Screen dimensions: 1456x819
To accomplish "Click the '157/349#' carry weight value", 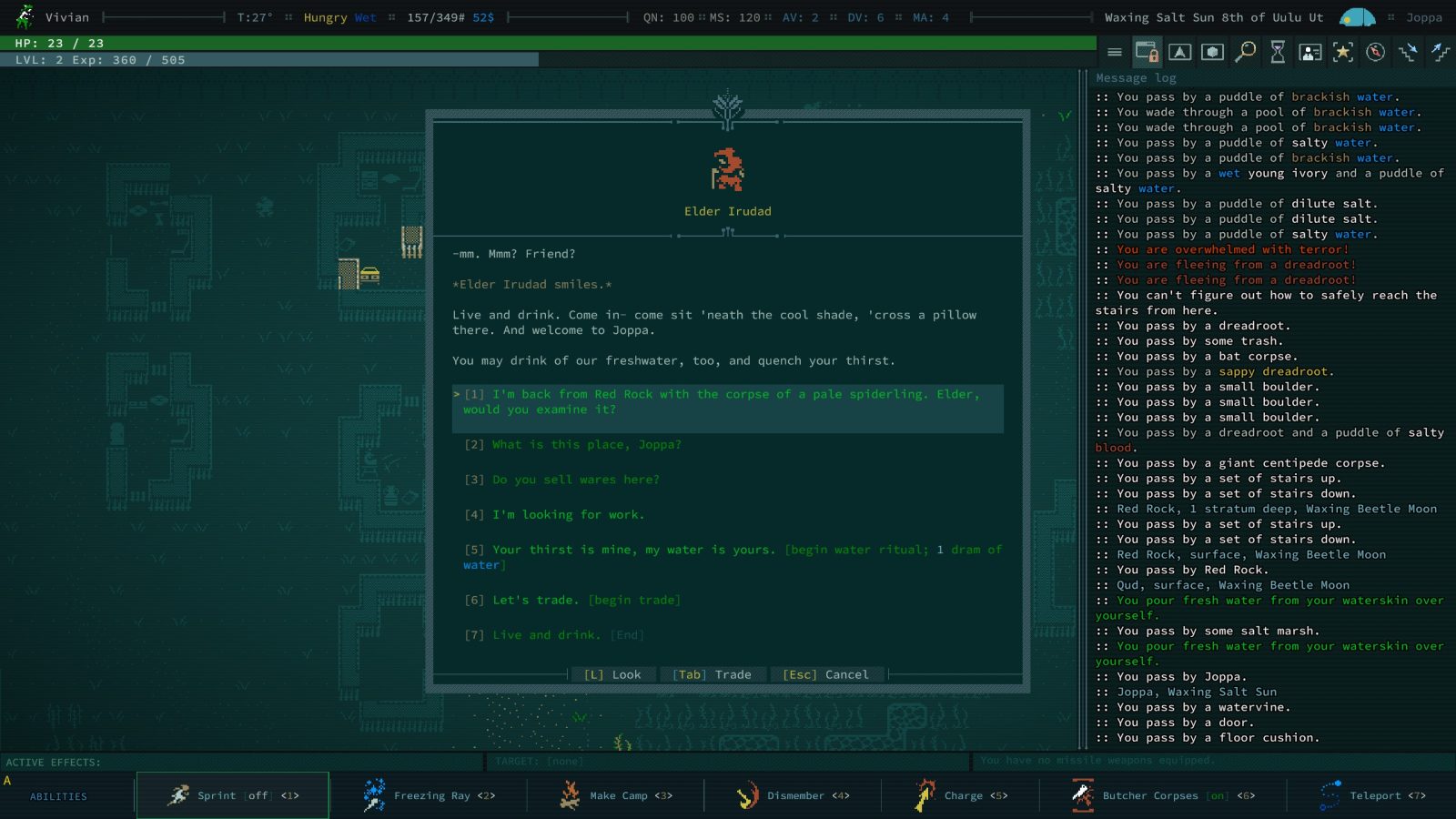I will click(x=437, y=17).
